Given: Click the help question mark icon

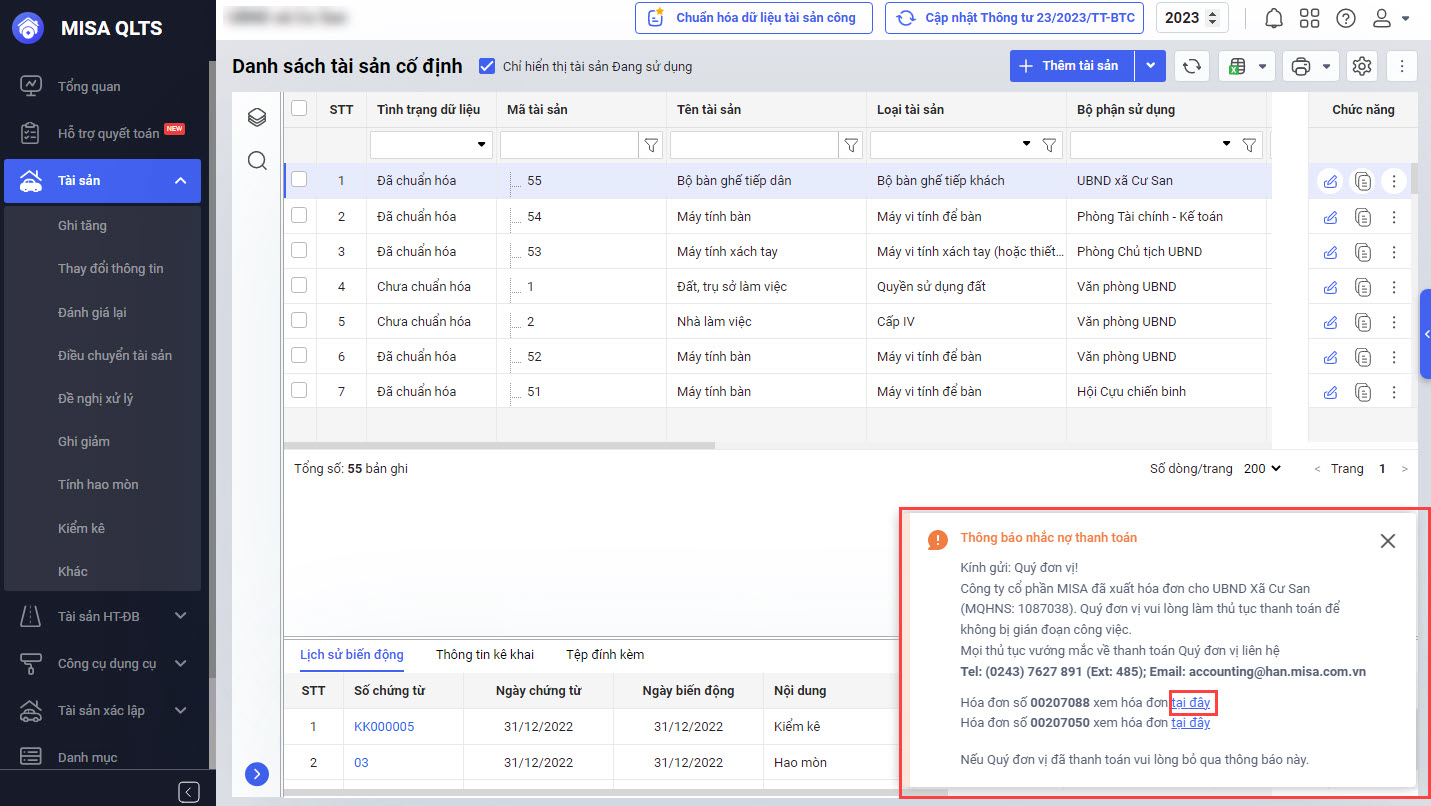Looking at the screenshot, I should pyautogui.click(x=1346, y=18).
